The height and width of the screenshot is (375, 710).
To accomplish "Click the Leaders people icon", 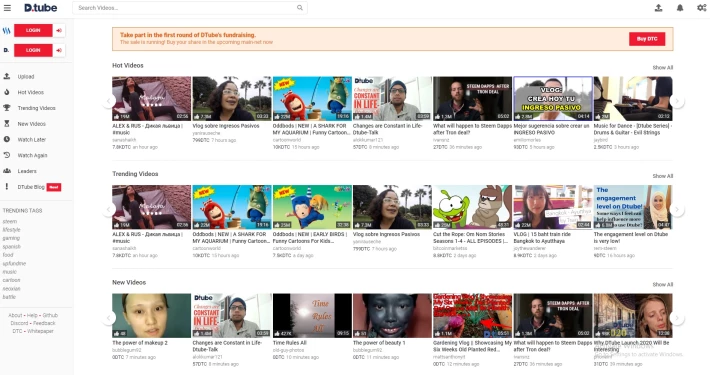I will [7, 171].
